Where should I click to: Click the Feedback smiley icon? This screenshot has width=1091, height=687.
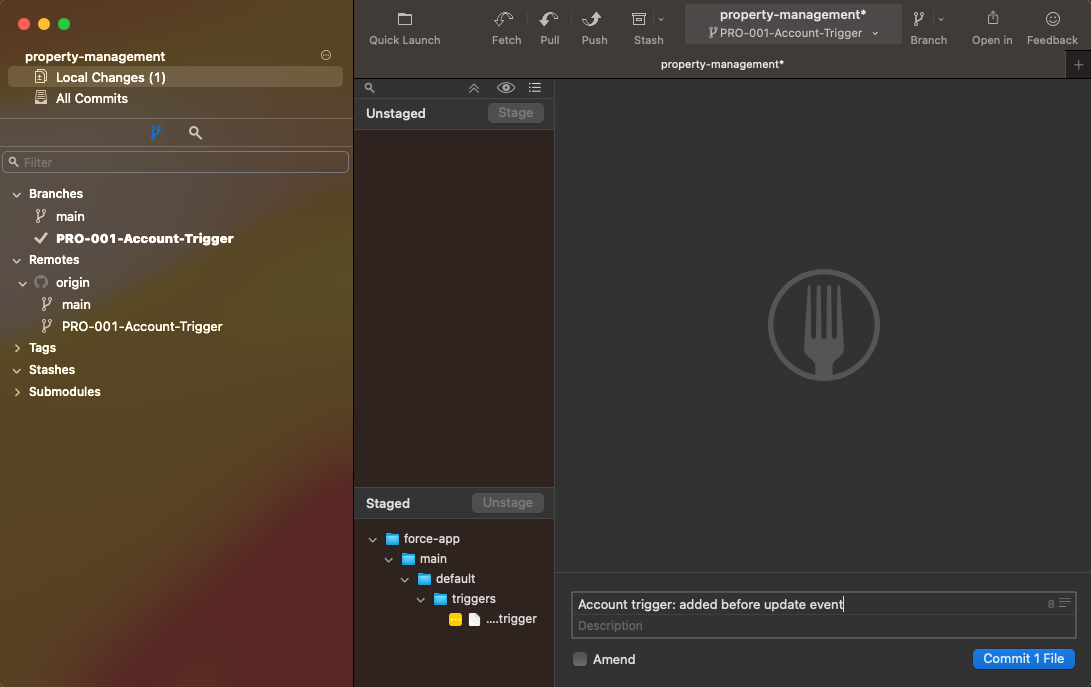[x=1052, y=19]
